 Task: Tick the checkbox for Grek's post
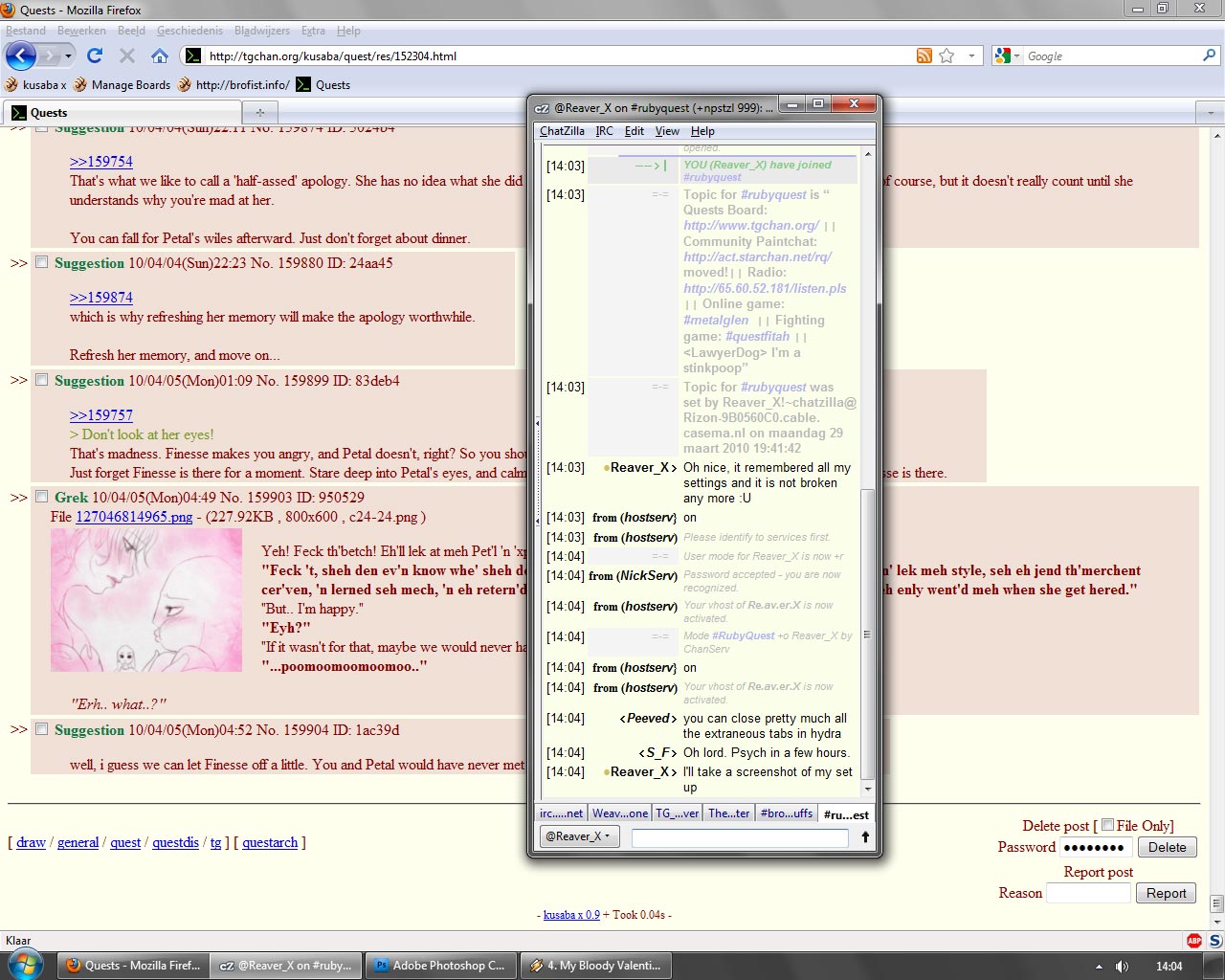[x=42, y=497]
